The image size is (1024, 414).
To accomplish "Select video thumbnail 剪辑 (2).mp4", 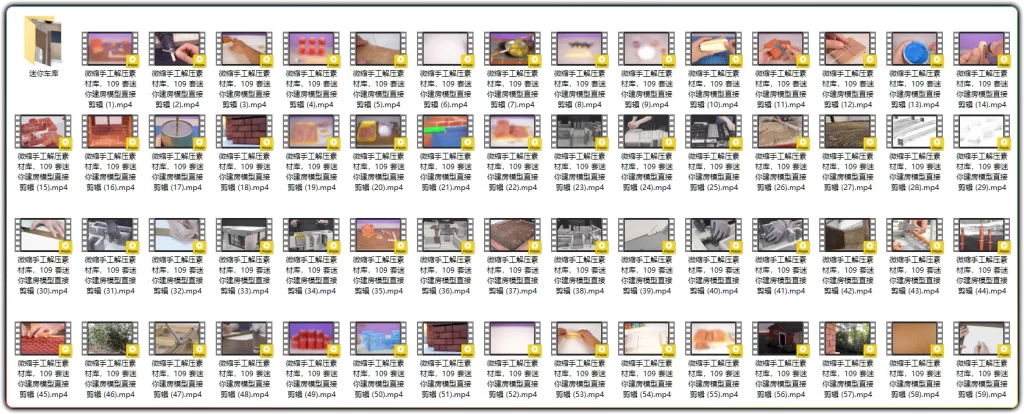I will coord(177,49).
